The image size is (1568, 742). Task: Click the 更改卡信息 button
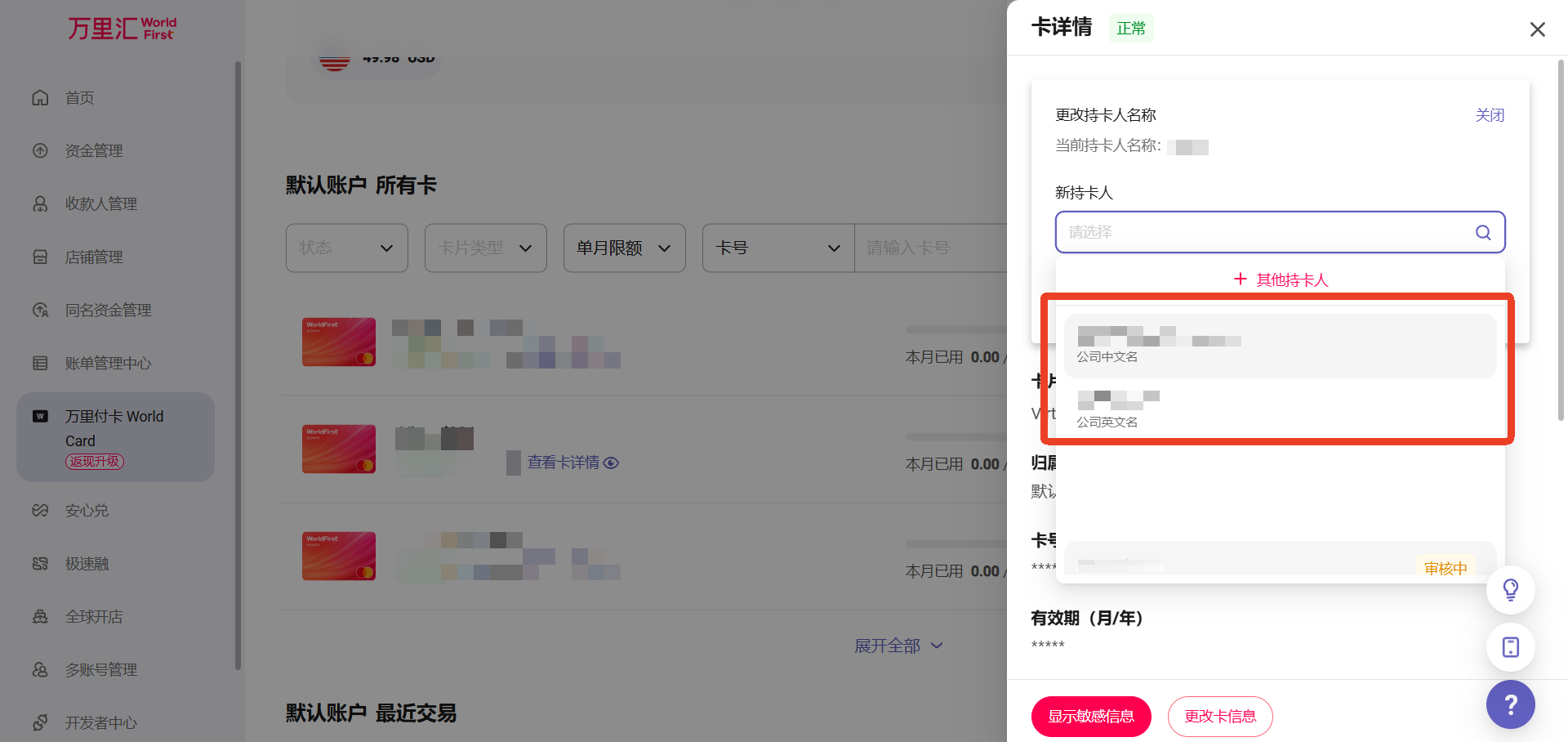pyautogui.click(x=1219, y=717)
